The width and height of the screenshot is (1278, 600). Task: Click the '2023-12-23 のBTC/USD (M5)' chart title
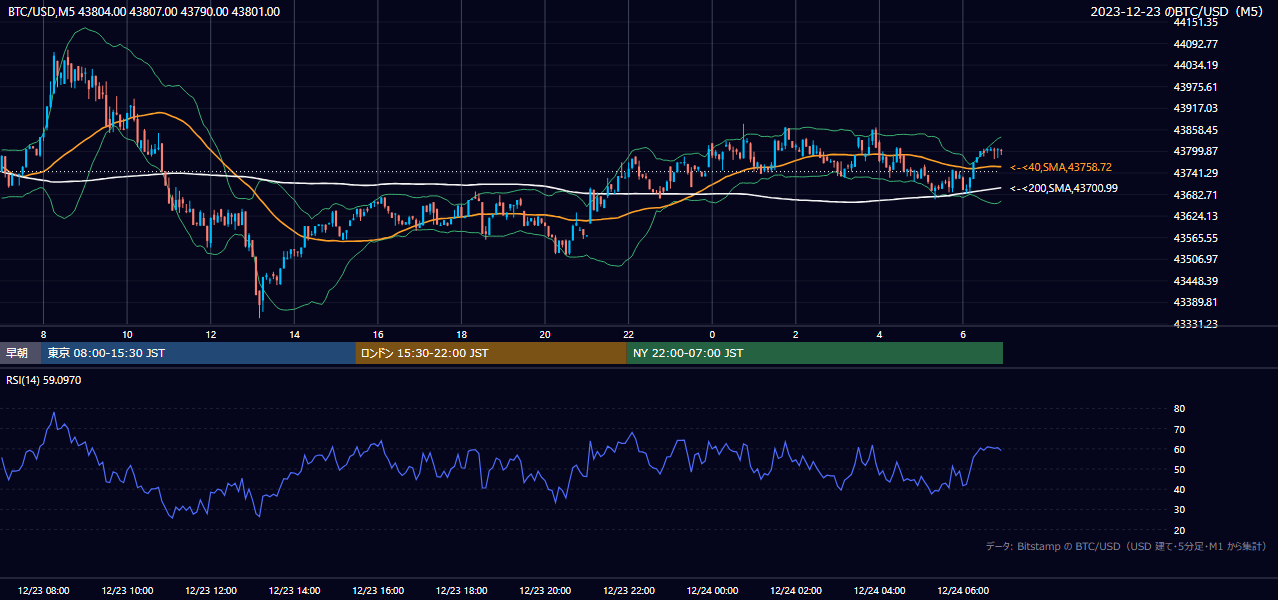(1179, 12)
